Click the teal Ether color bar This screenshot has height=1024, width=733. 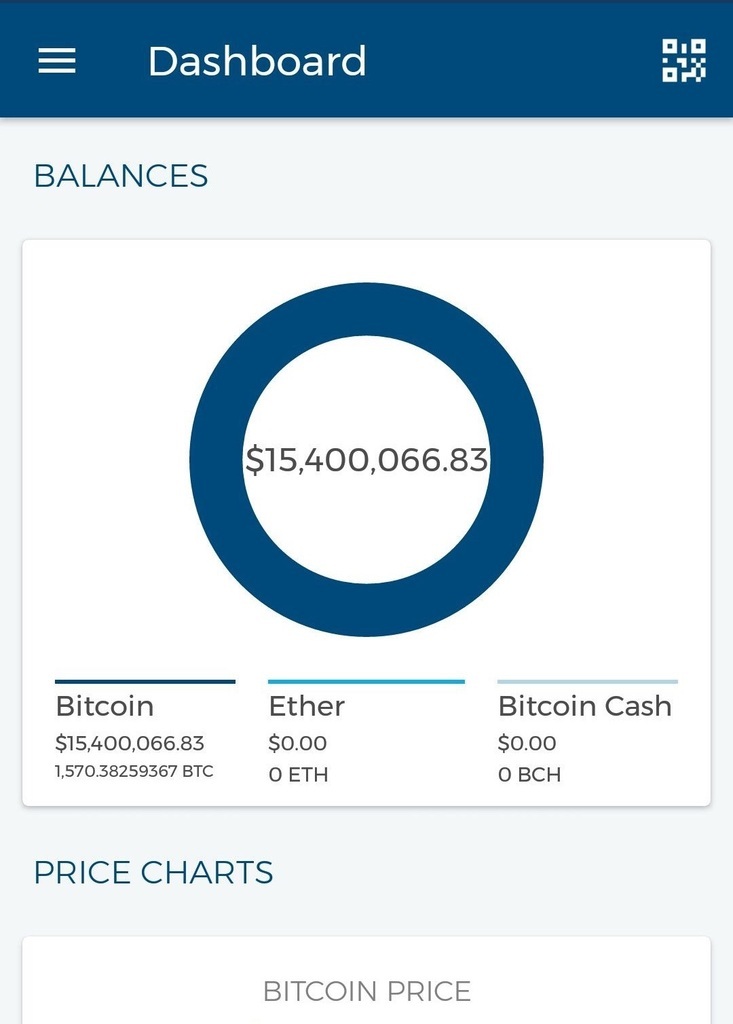click(x=366, y=682)
